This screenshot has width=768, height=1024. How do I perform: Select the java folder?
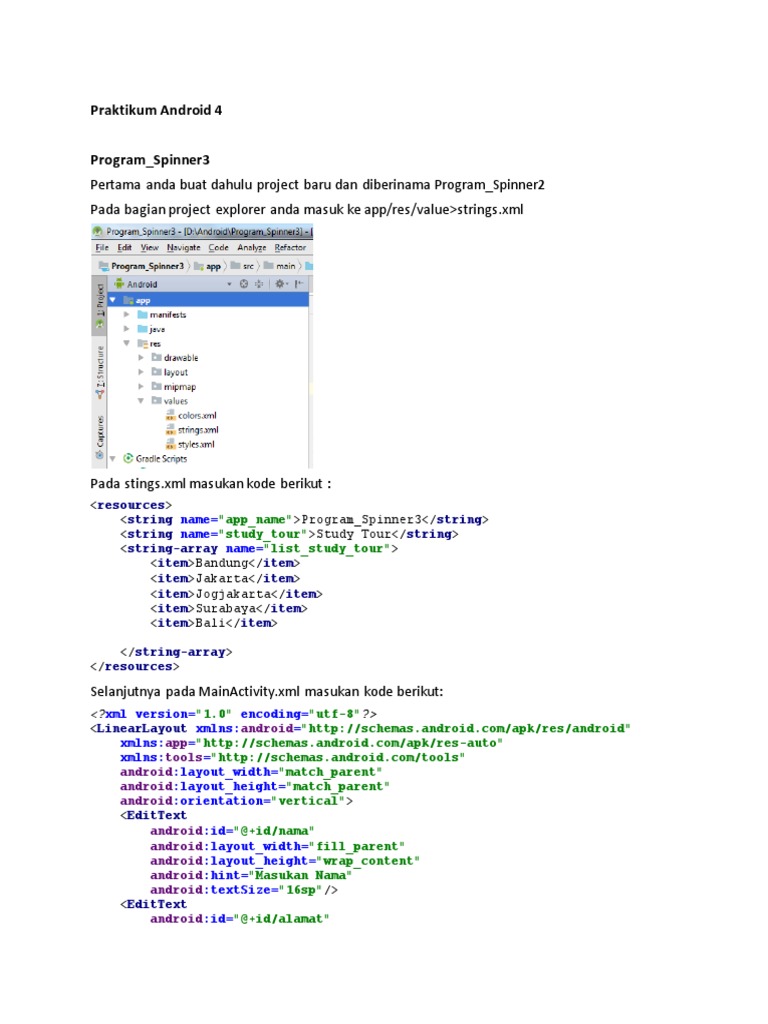pyautogui.click(x=157, y=329)
